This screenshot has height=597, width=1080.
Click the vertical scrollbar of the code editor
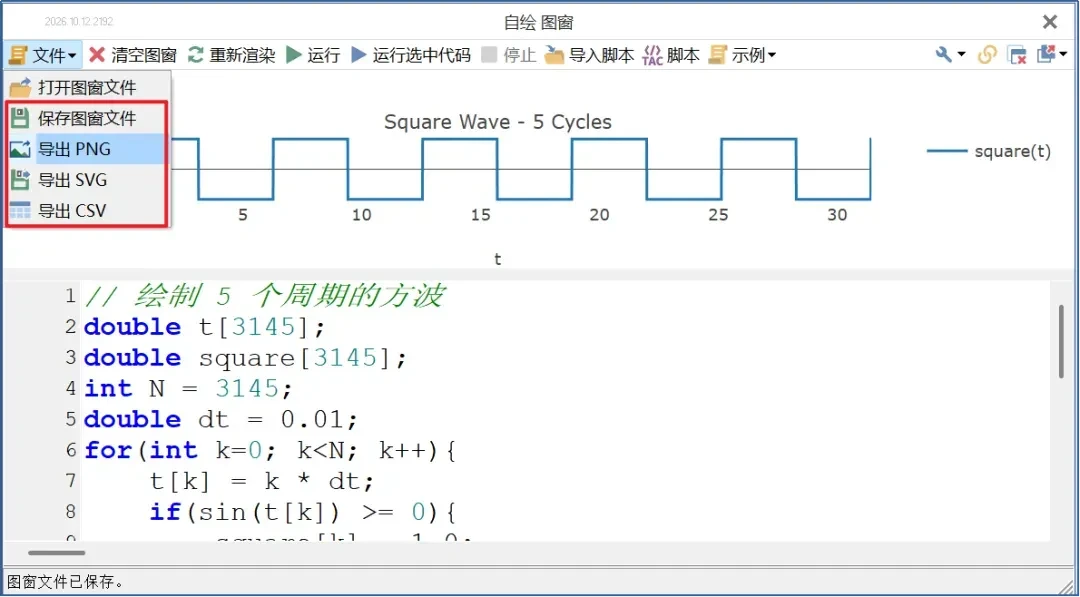pos(1062,341)
